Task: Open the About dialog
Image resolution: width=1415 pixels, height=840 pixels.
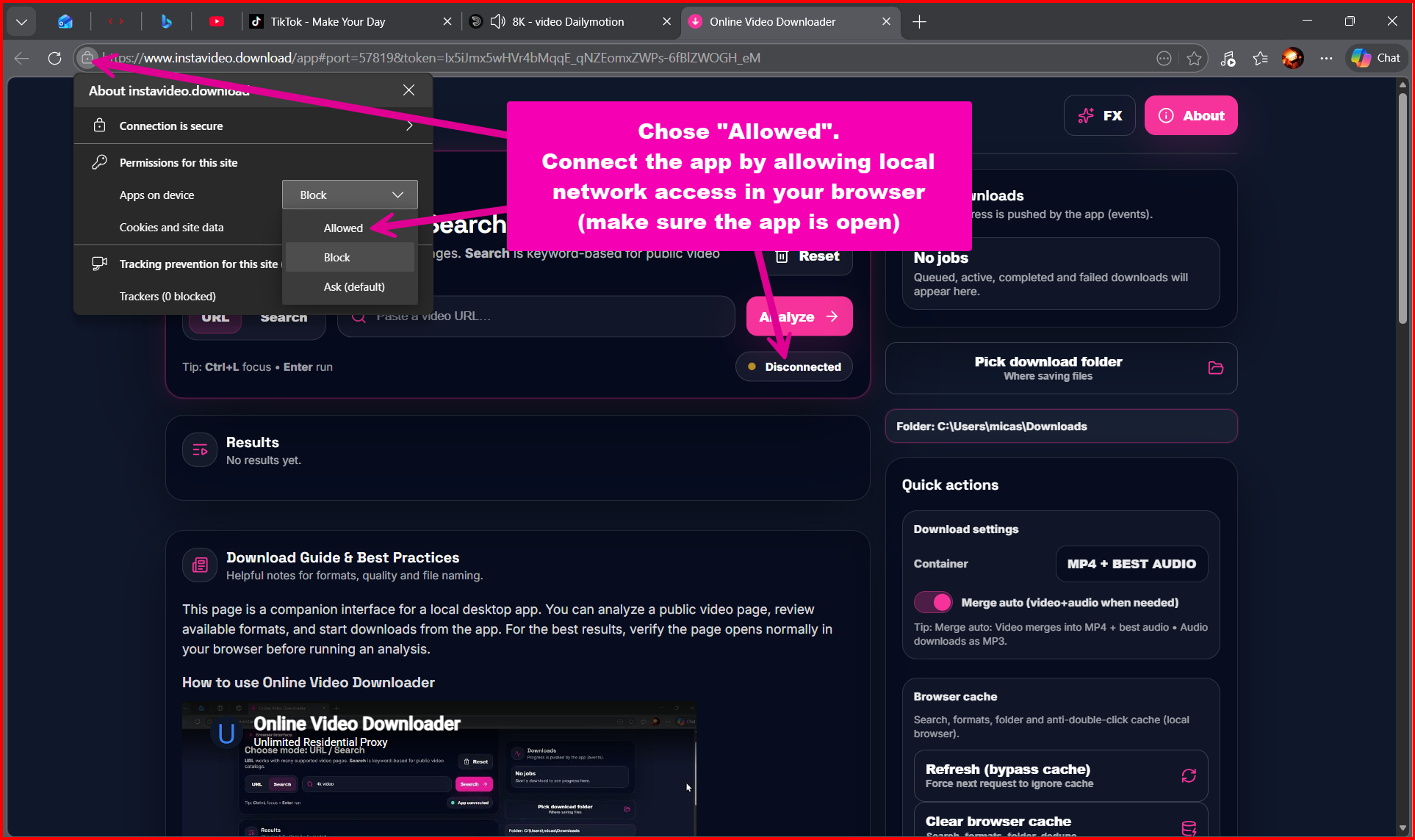Action: (x=1190, y=115)
